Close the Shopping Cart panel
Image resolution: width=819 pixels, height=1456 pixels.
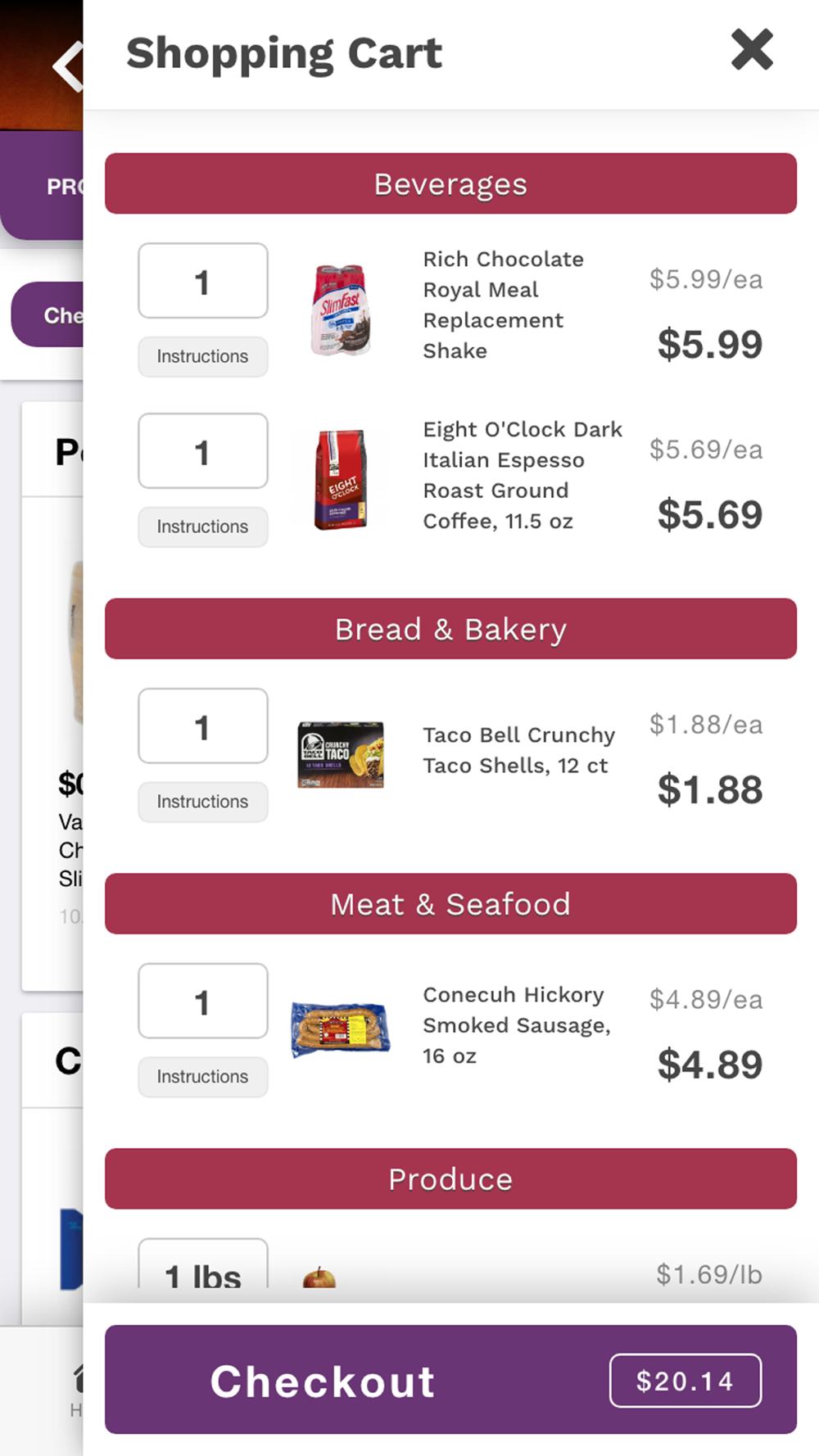point(752,50)
